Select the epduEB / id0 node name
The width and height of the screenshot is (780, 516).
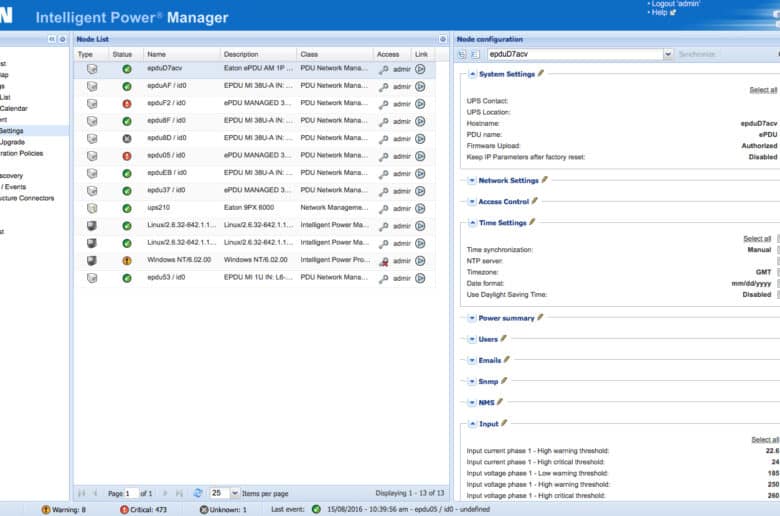click(167, 173)
